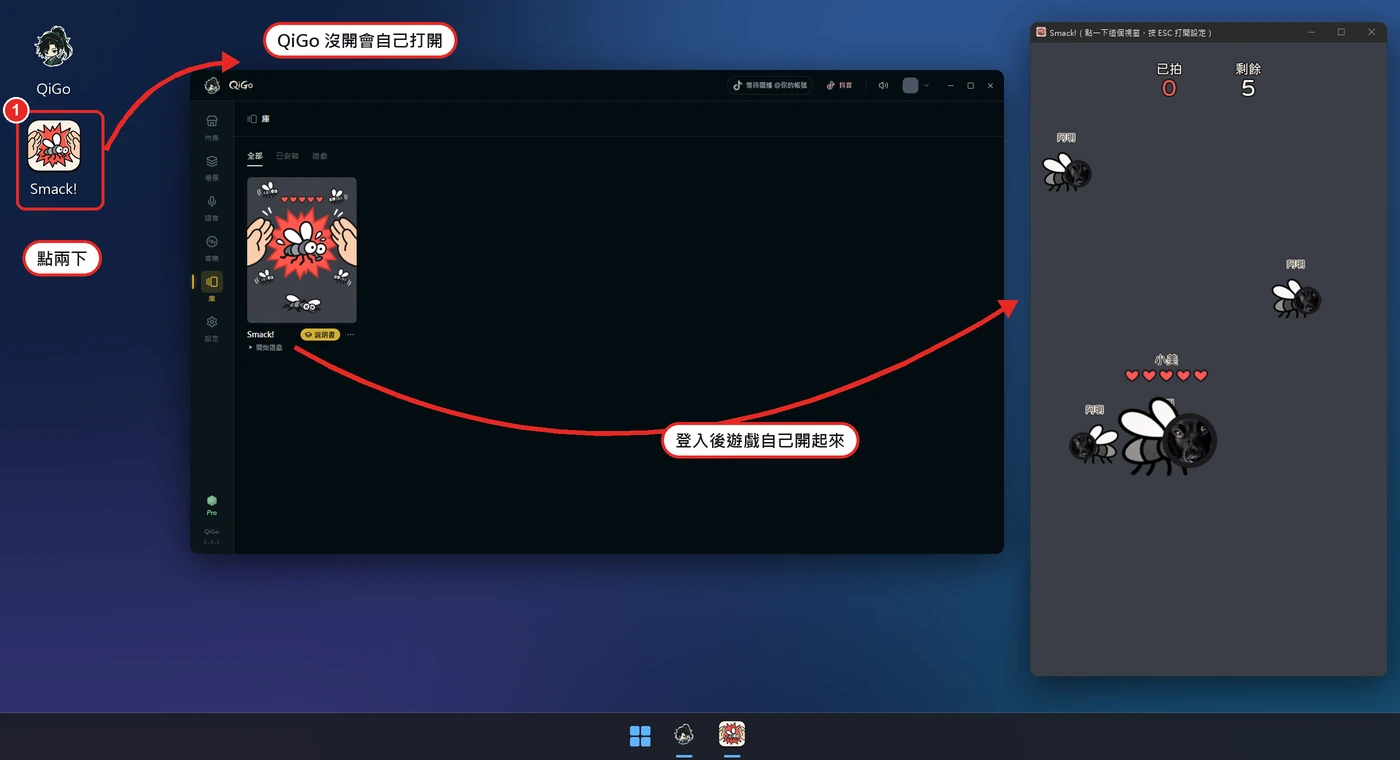Minimize the QiGo window
Image resolution: width=1400 pixels, height=760 pixels.
(951, 86)
